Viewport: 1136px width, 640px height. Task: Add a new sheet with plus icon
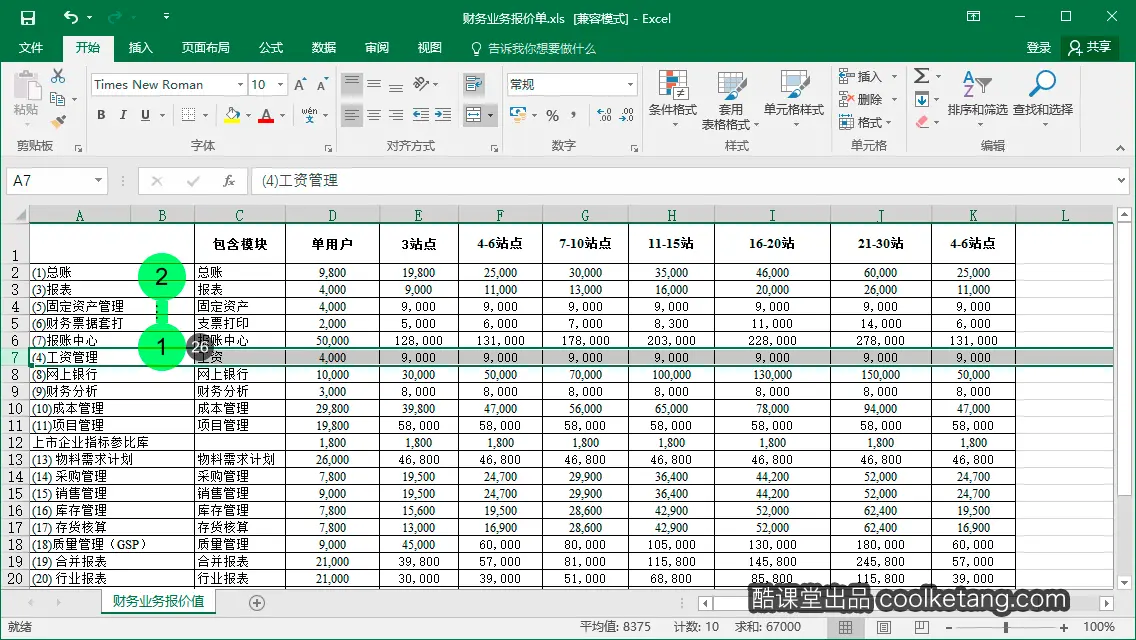tap(256, 603)
